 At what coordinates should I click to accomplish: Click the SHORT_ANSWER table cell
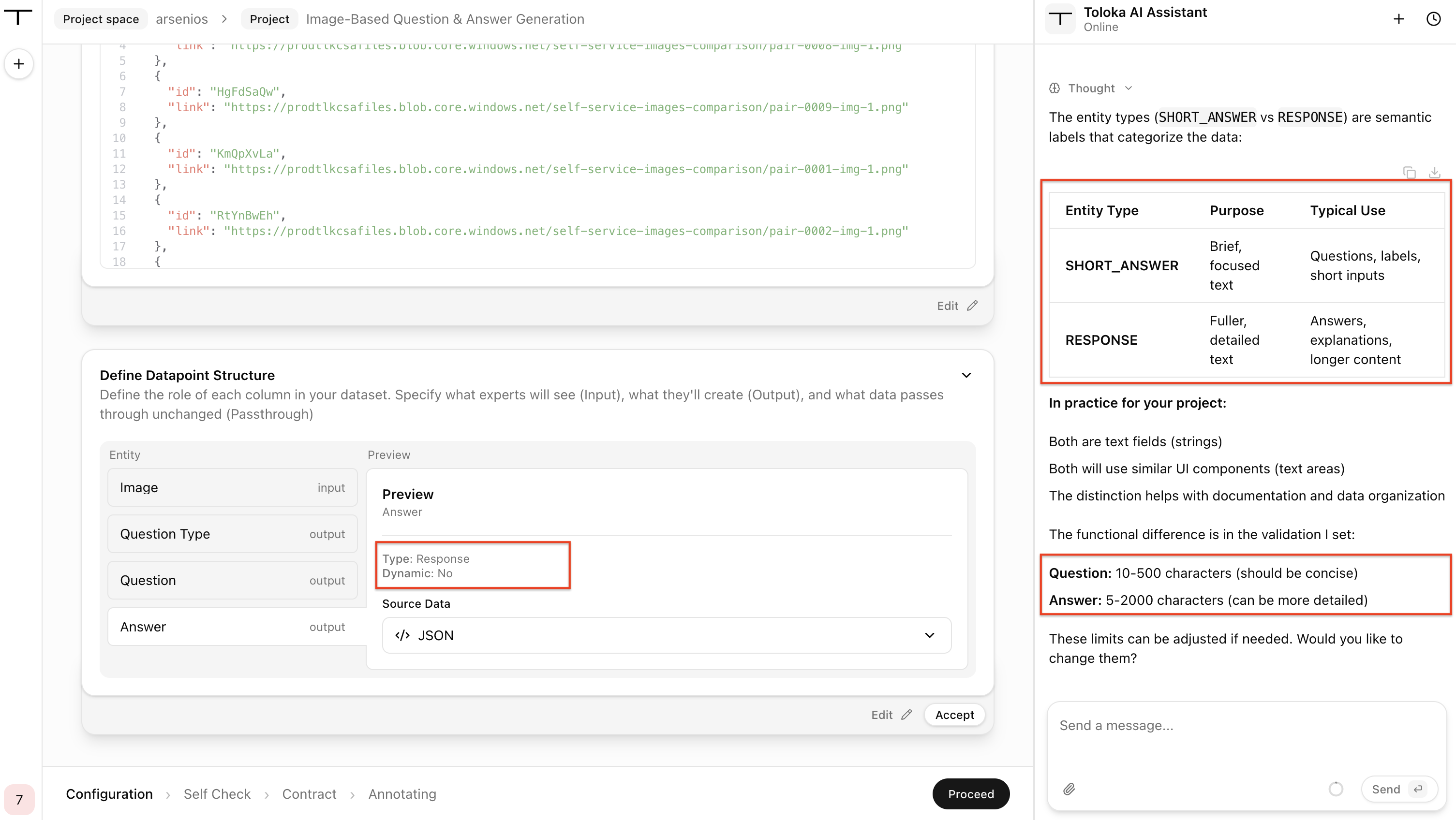pyautogui.click(x=1121, y=265)
